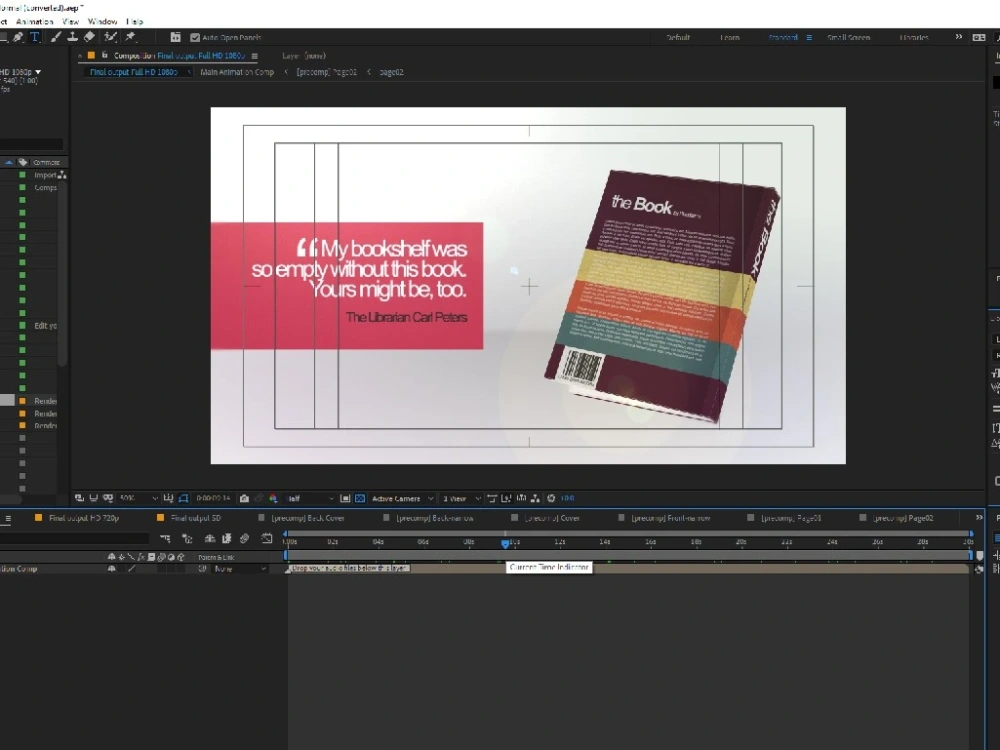Image resolution: width=1000 pixels, height=750 pixels.
Task: Switch to the Learn workspace
Action: [730, 38]
